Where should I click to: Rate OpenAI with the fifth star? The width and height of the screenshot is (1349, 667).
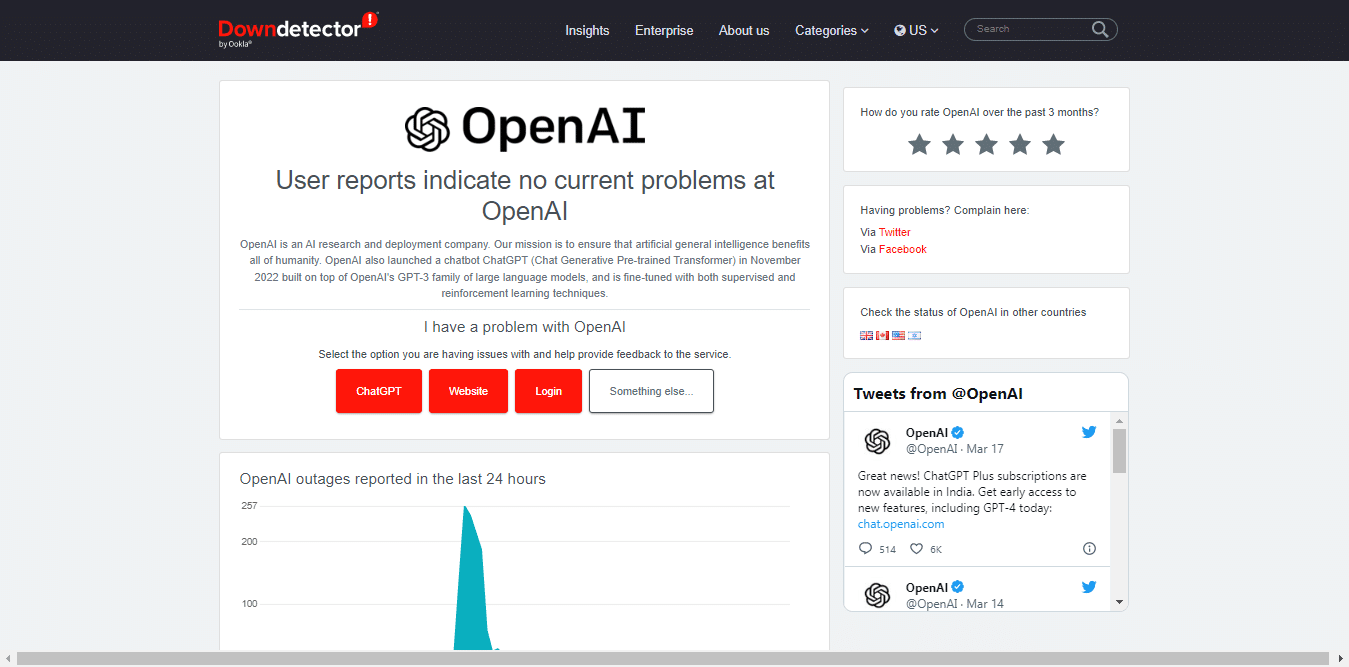click(1053, 145)
